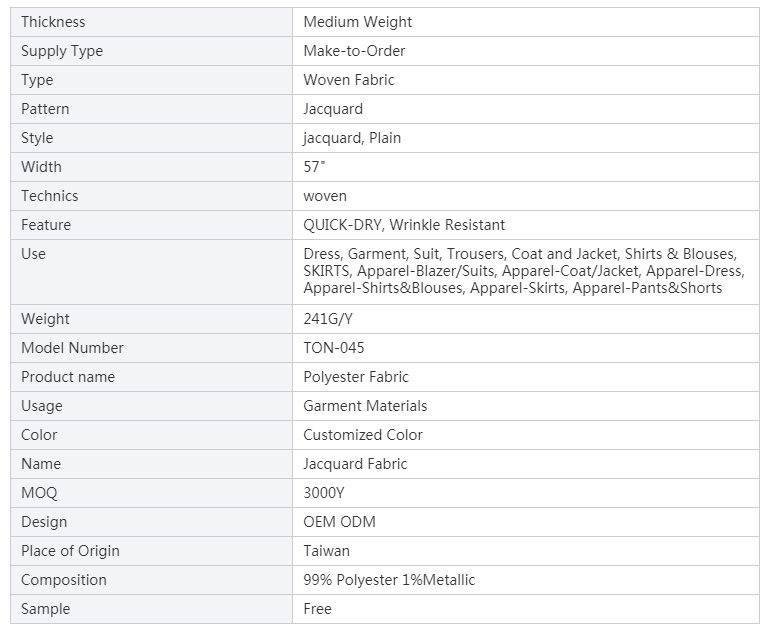
Task: Select the jacquard, Plain style value
Action: click(352, 138)
